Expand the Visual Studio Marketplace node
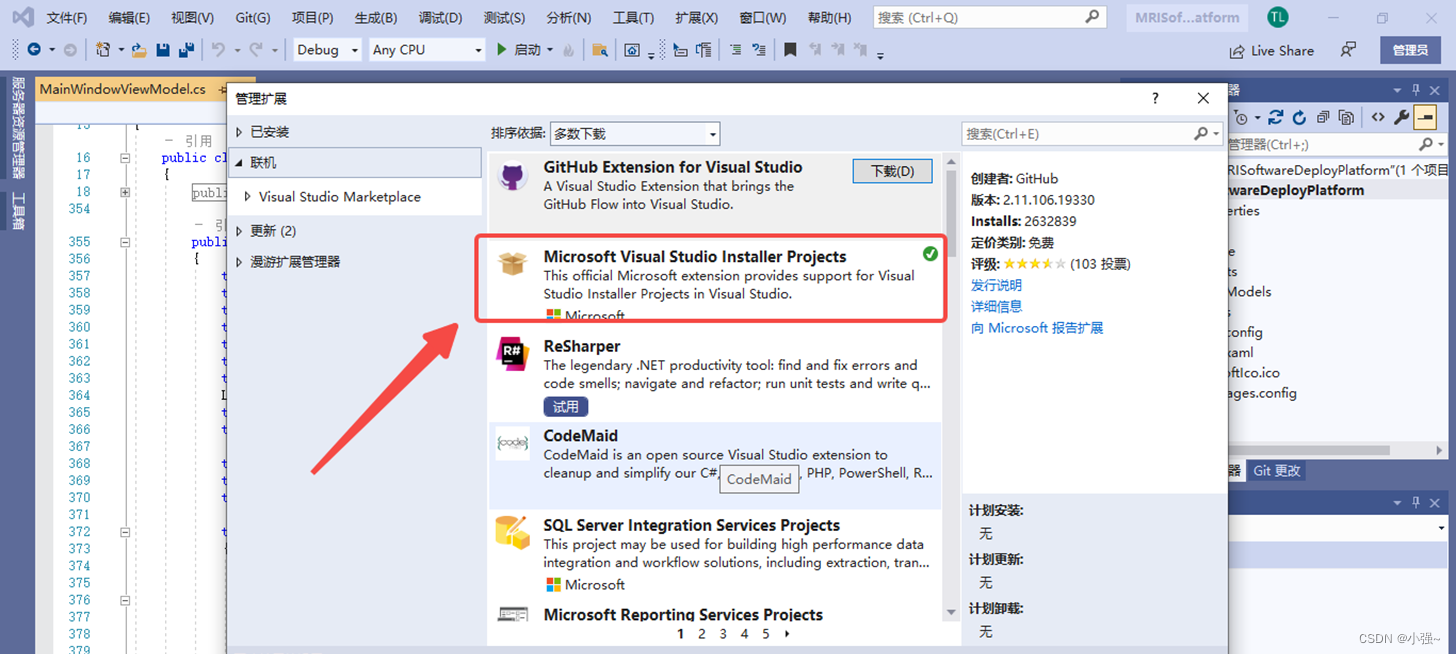Viewport: 1456px width, 654px height. tap(248, 197)
